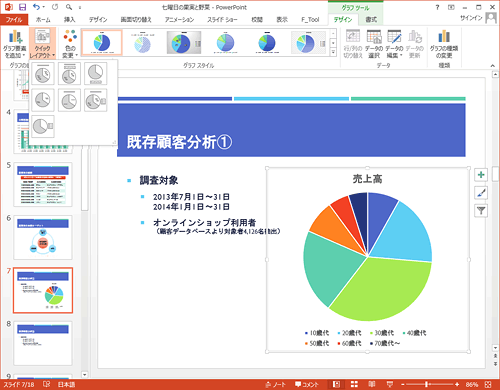This screenshot has width=500, height=390.
Task: Expand the グラフ要素を追加 dropdown
Action: coord(15,44)
